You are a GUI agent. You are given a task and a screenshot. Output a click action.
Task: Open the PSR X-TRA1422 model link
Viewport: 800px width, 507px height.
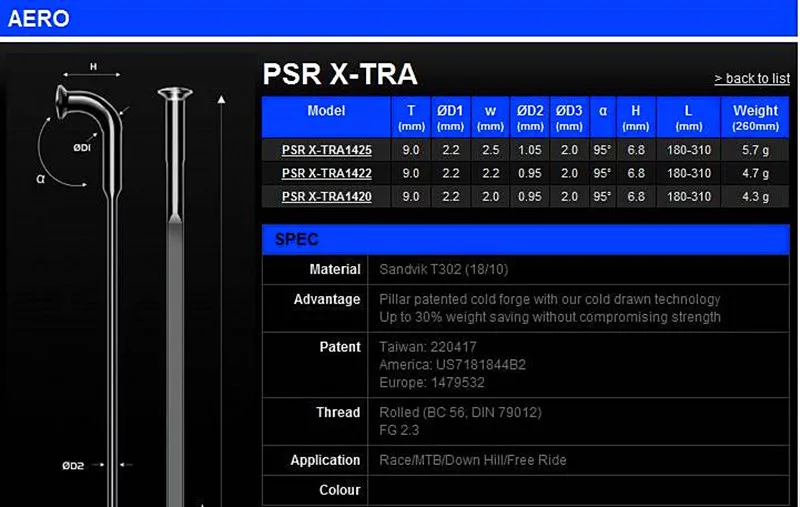(x=327, y=173)
